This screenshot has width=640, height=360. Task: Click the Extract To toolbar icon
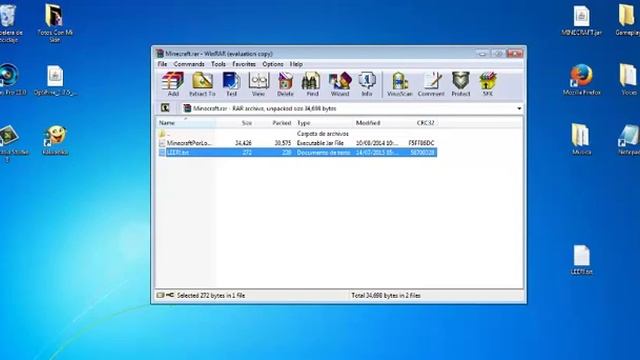202,84
